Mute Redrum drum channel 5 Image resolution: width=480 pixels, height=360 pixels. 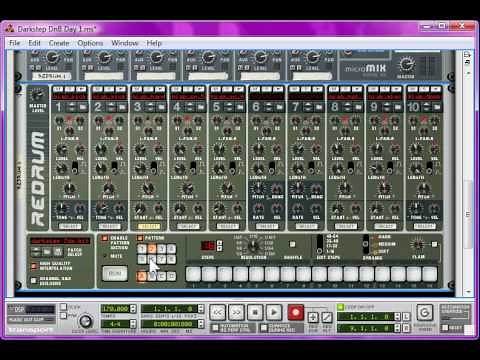(215, 89)
